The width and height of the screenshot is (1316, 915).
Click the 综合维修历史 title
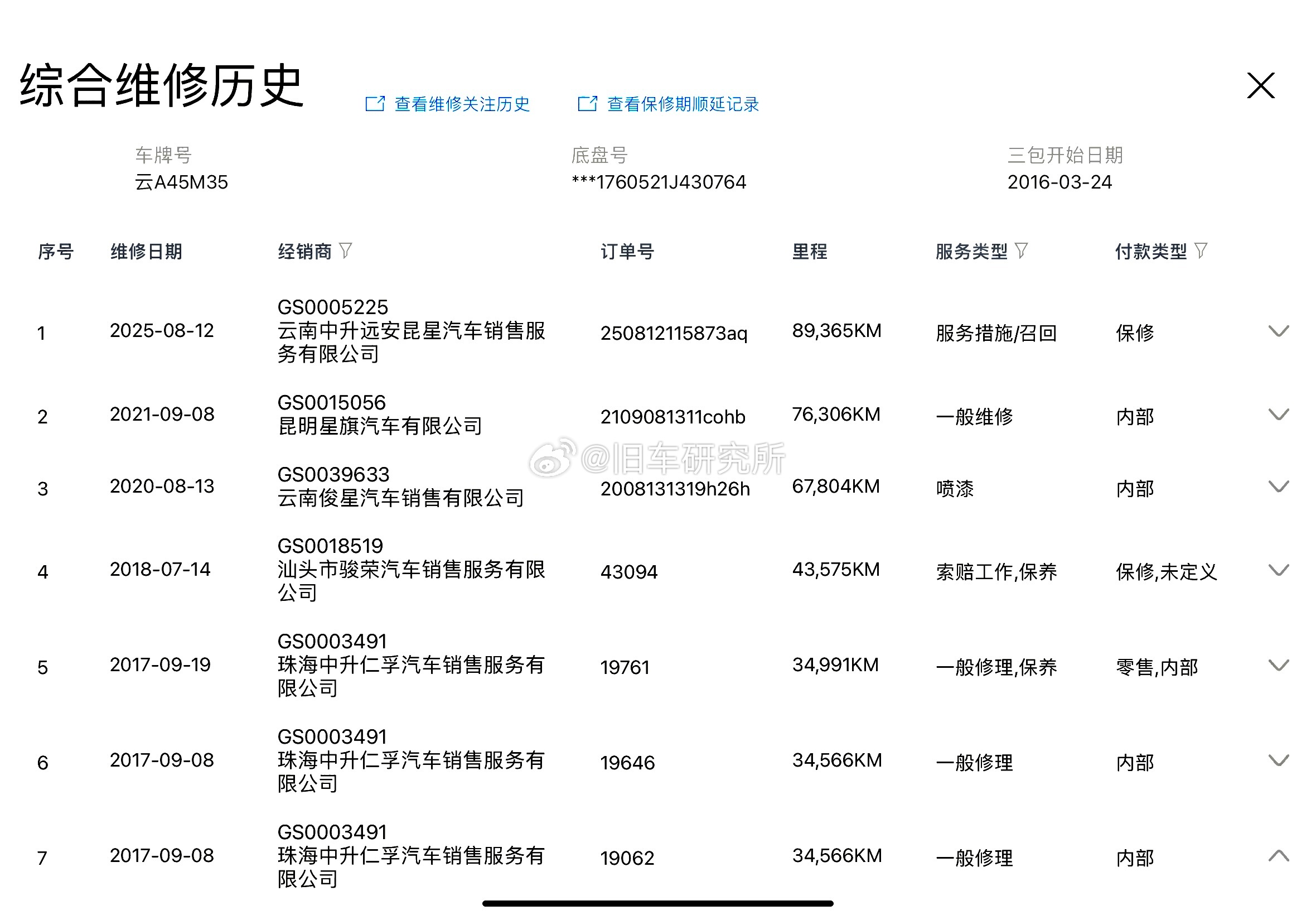coord(161,85)
